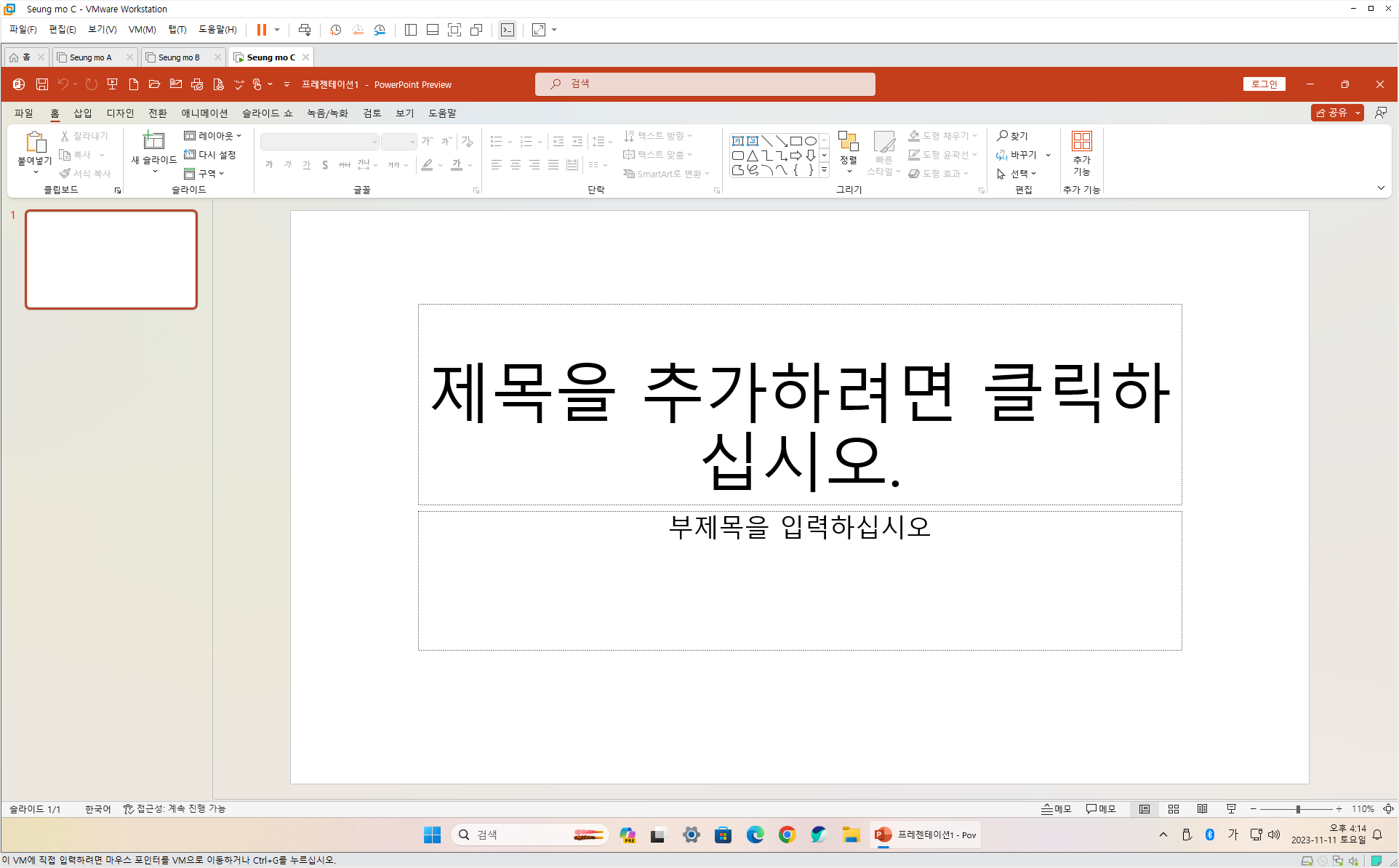The width and height of the screenshot is (1399, 868).
Task: Switch to reading view in status bar
Action: coord(1202,809)
